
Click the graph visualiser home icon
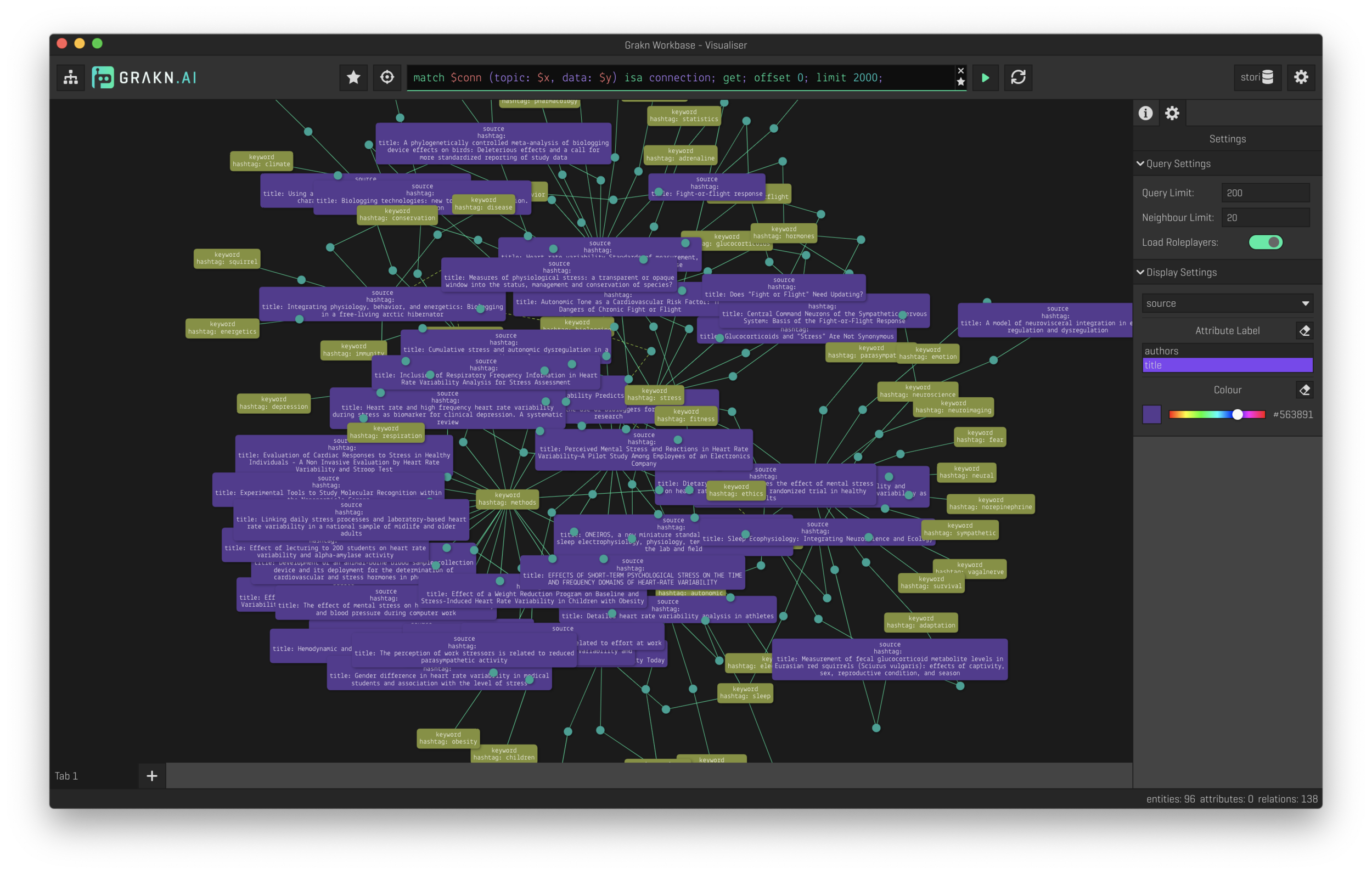click(68, 77)
